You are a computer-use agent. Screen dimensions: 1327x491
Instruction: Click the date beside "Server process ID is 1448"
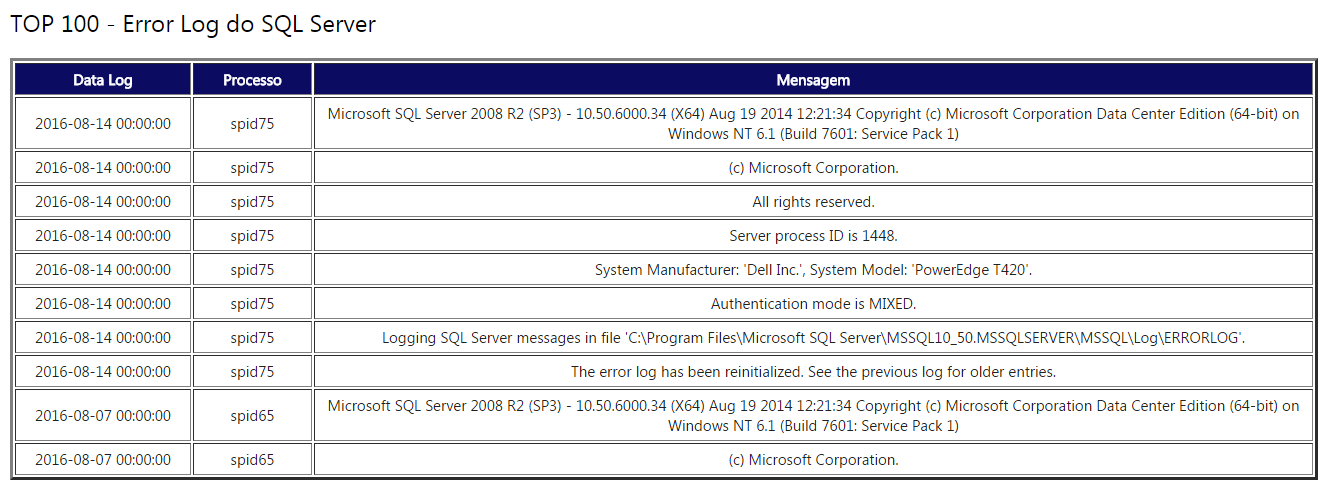click(103, 236)
